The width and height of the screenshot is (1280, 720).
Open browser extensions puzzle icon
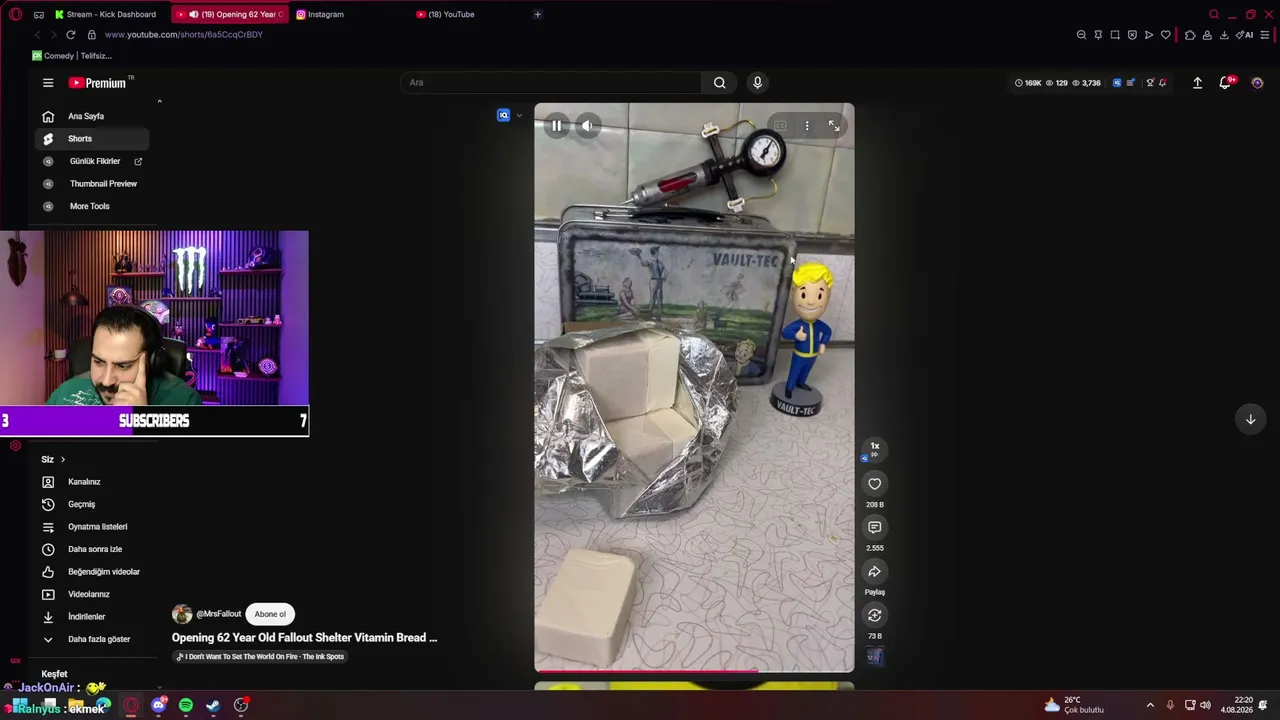tap(1190, 35)
